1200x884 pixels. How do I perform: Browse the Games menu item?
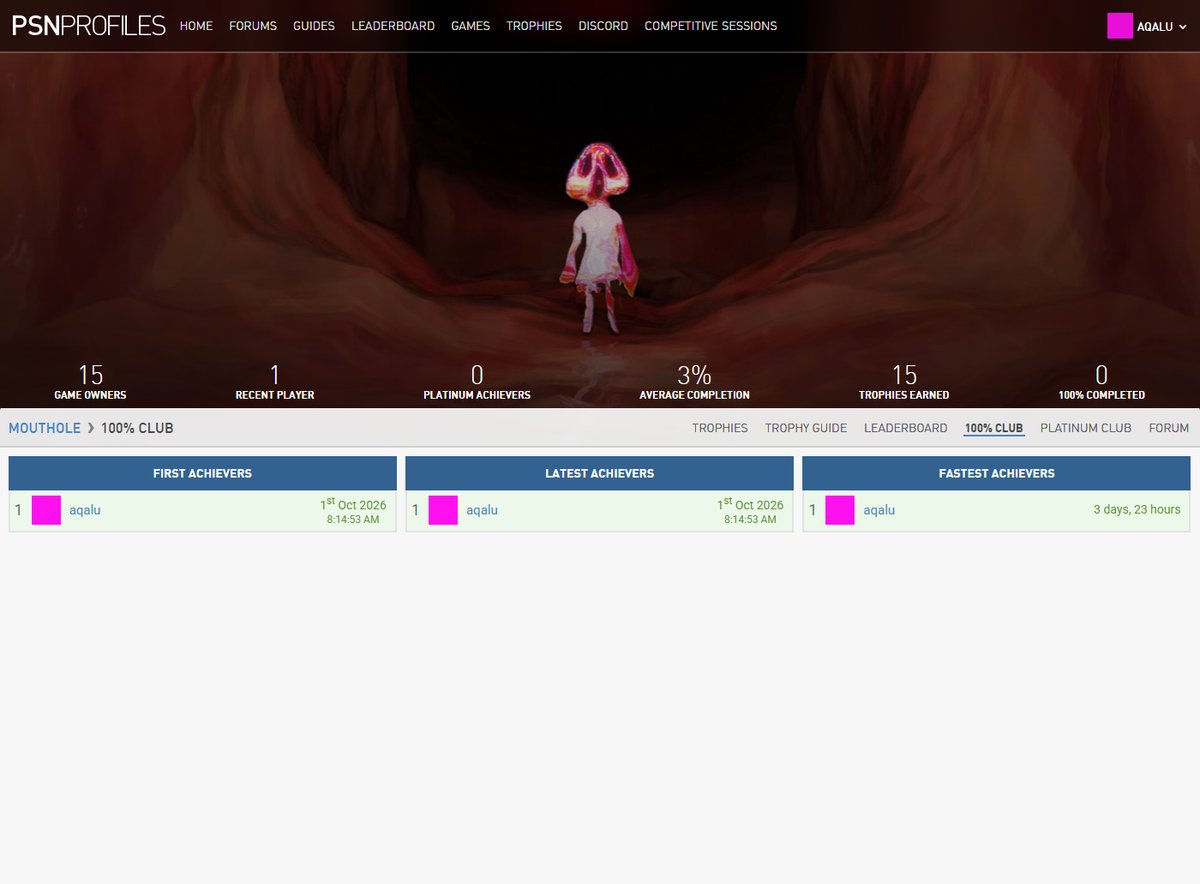(x=470, y=26)
